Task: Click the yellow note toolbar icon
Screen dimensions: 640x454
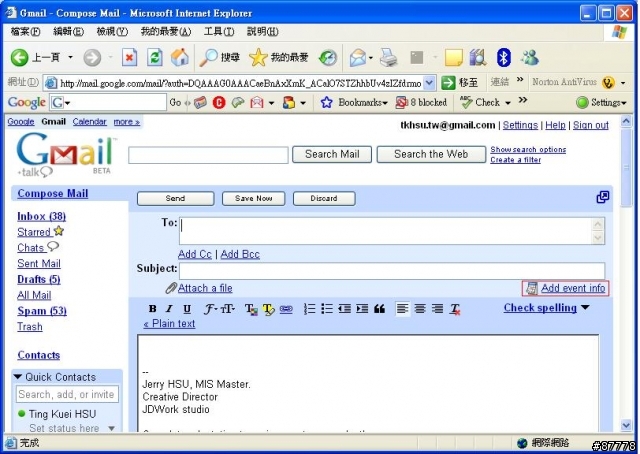Action: [453, 58]
